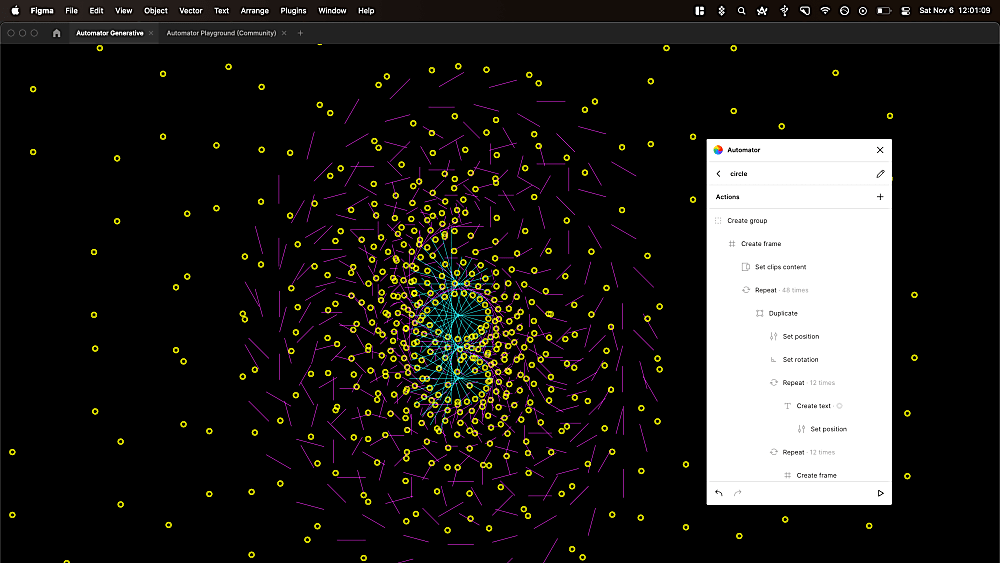The width and height of the screenshot is (1000, 563).
Task: Edit the circle automation name
Action: click(x=880, y=173)
